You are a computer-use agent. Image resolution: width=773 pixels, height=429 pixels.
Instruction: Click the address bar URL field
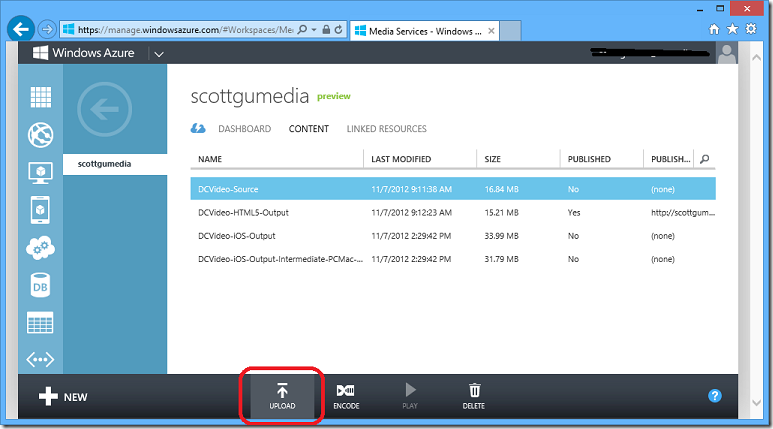(x=185, y=30)
